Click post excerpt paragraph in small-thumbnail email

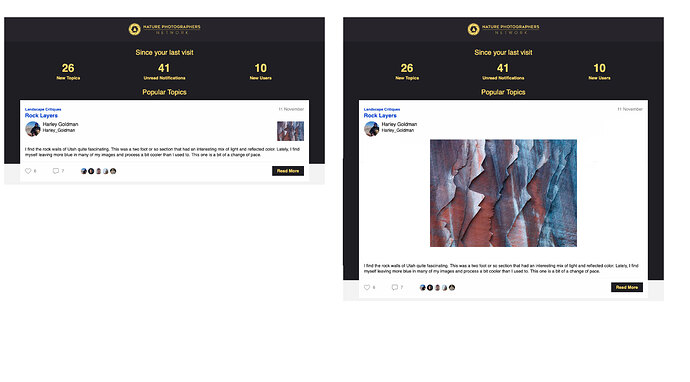click(x=162, y=152)
